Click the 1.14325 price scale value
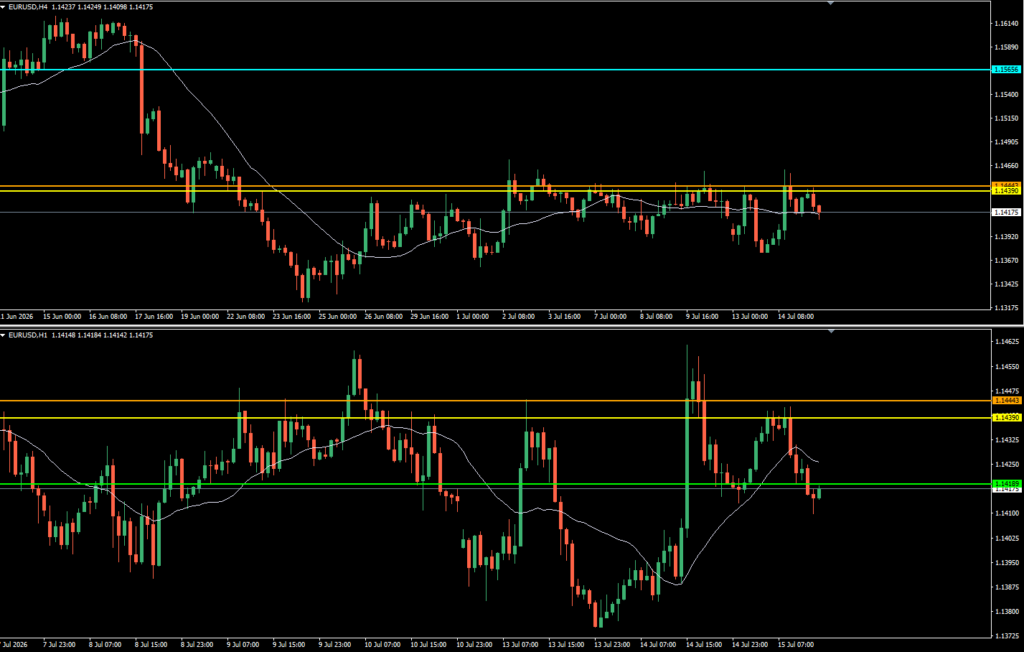 [x=1006, y=440]
